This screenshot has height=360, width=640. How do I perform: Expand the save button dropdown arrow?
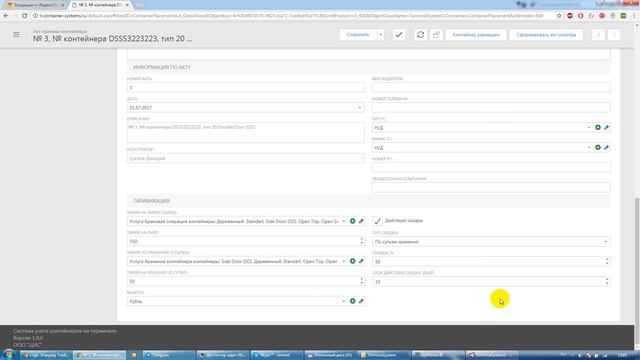click(380, 35)
